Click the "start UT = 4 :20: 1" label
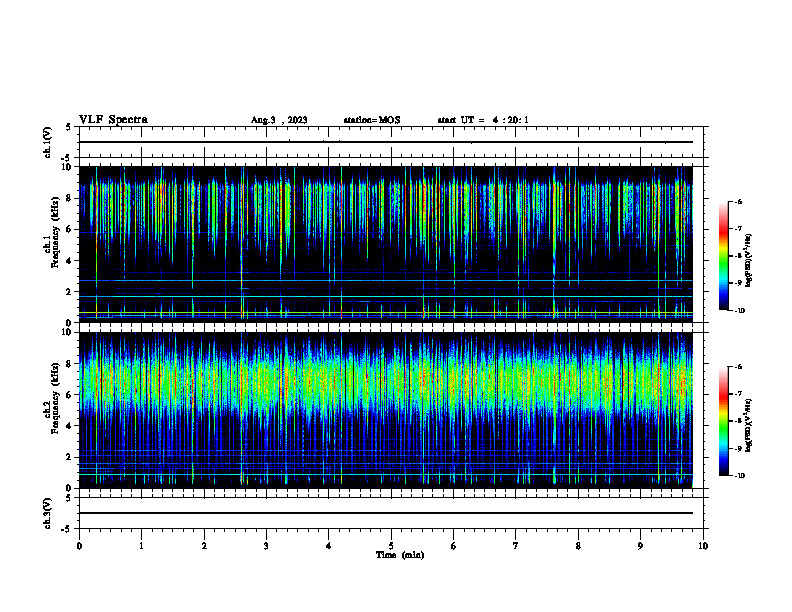The width and height of the screenshot is (792, 612). click(483, 120)
